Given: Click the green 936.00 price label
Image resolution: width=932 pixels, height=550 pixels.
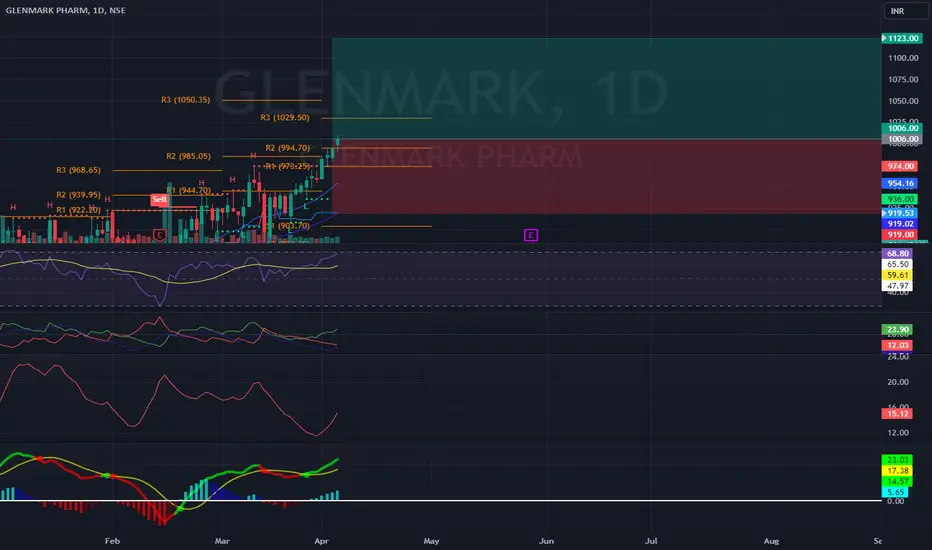Looking at the screenshot, I should click(x=899, y=199).
